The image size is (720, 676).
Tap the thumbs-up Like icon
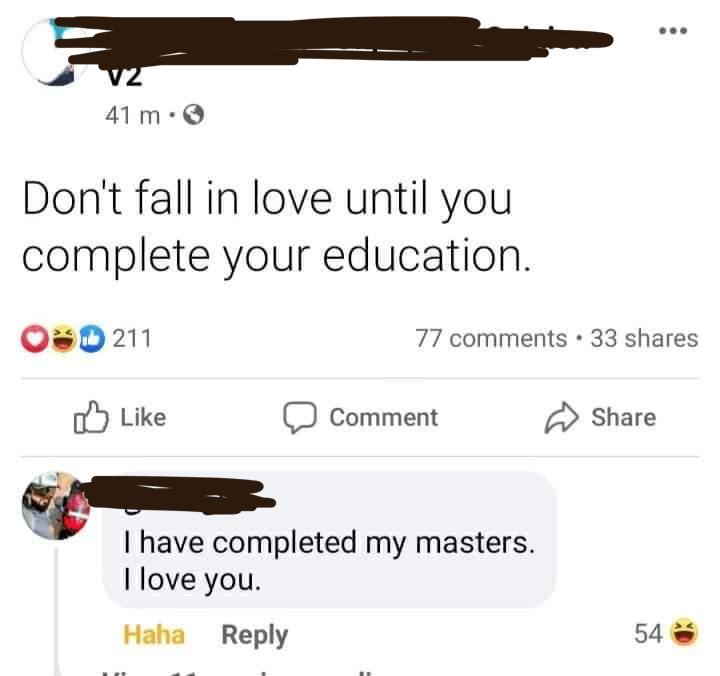pyautogui.click(x=91, y=417)
